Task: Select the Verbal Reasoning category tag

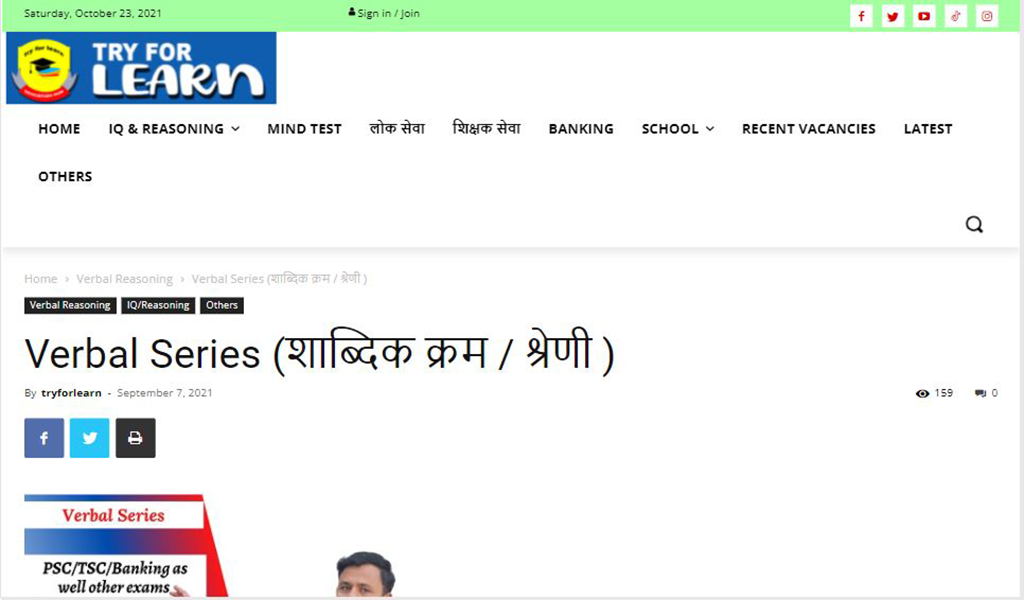Action: (70, 306)
